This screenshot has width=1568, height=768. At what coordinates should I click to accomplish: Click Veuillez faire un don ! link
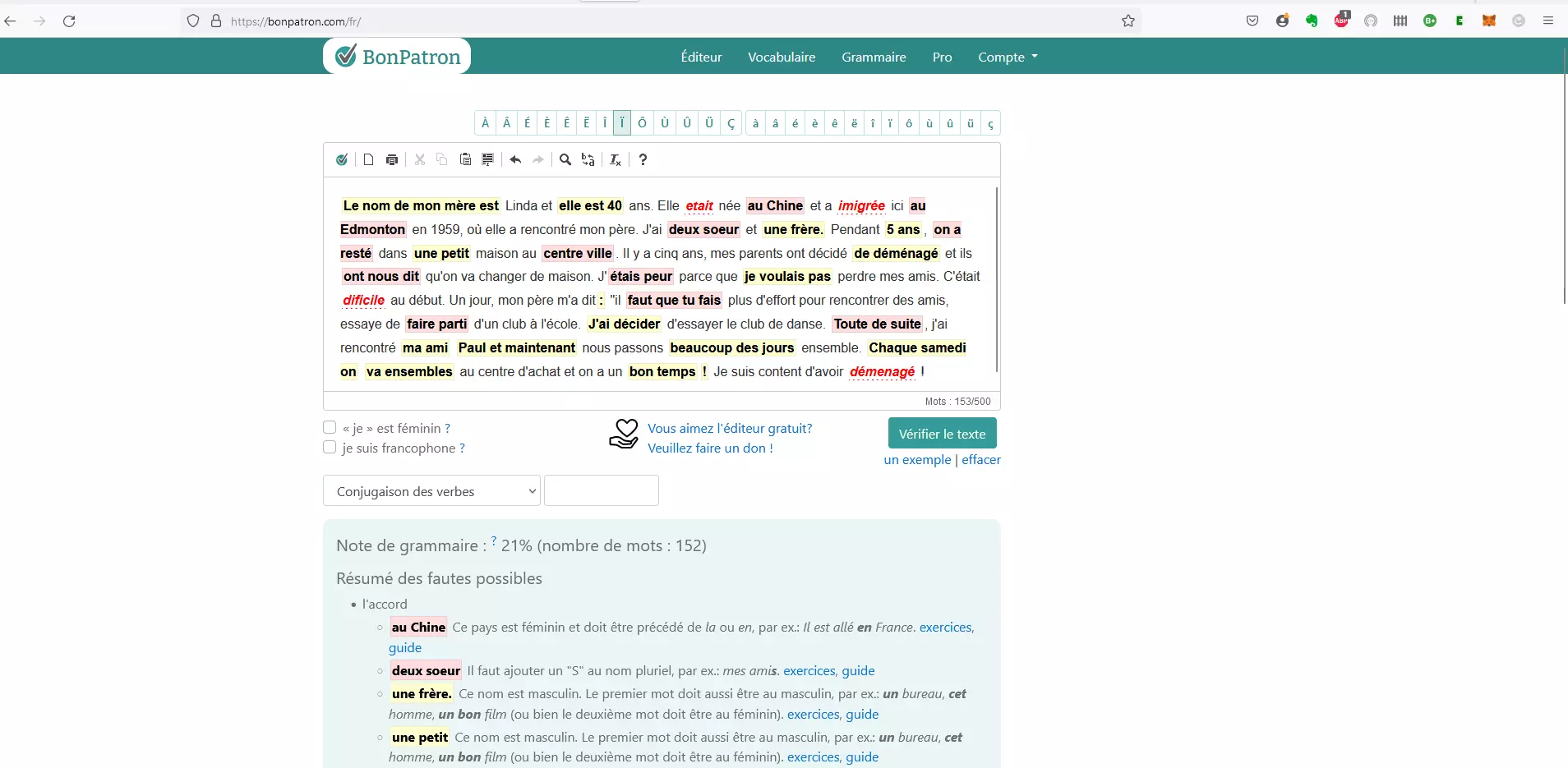coord(710,448)
